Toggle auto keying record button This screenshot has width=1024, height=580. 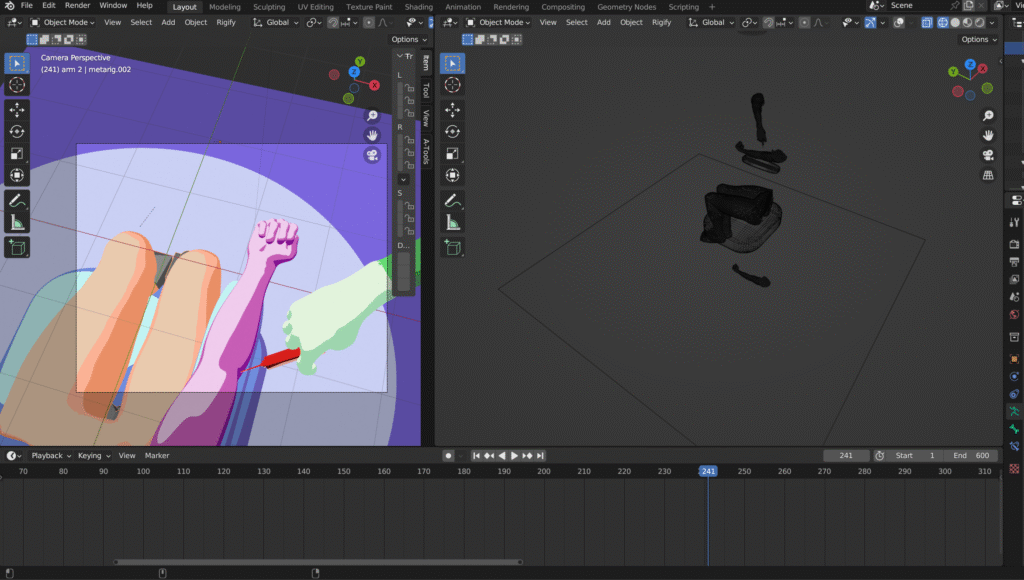449,456
